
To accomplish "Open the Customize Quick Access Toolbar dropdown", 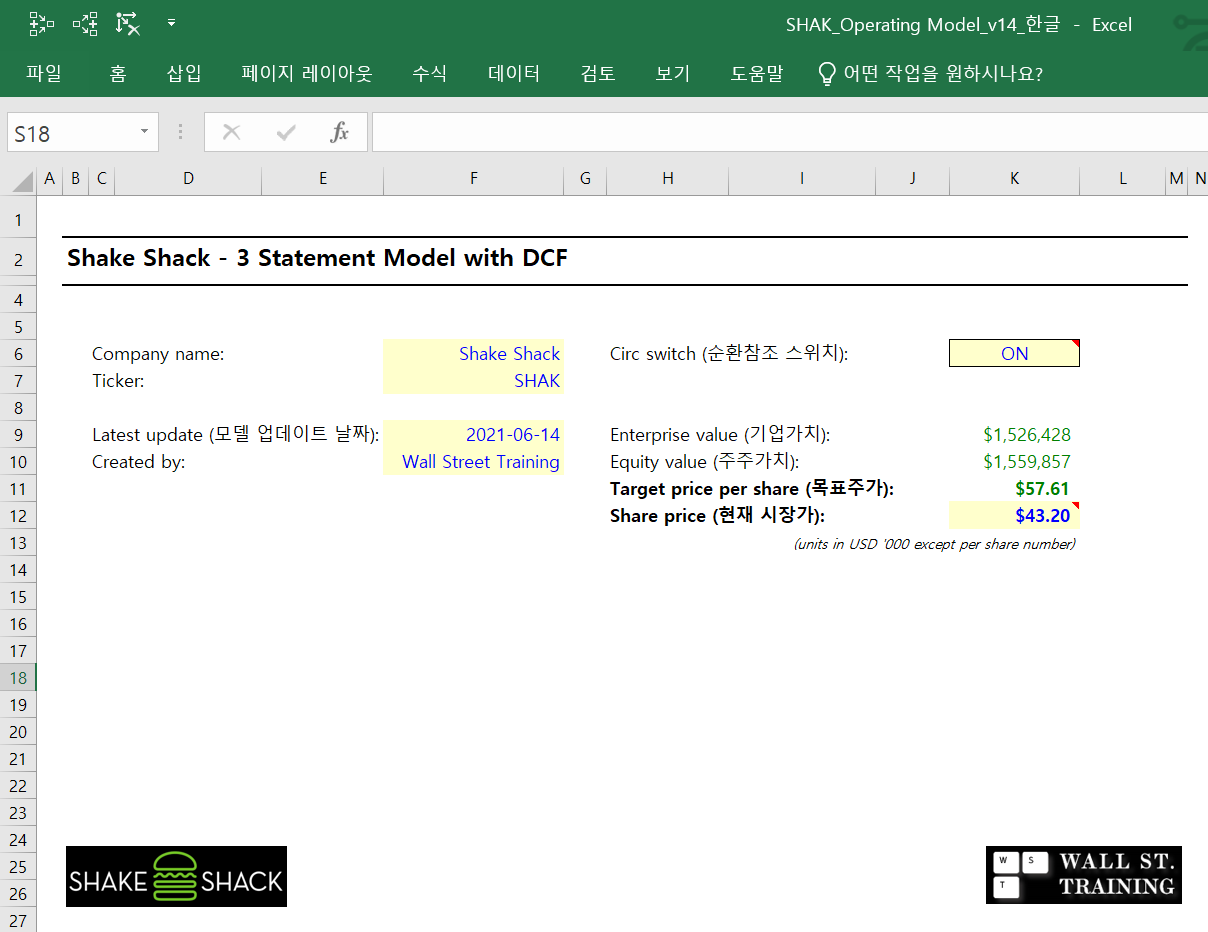I will [x=171, y=23].
